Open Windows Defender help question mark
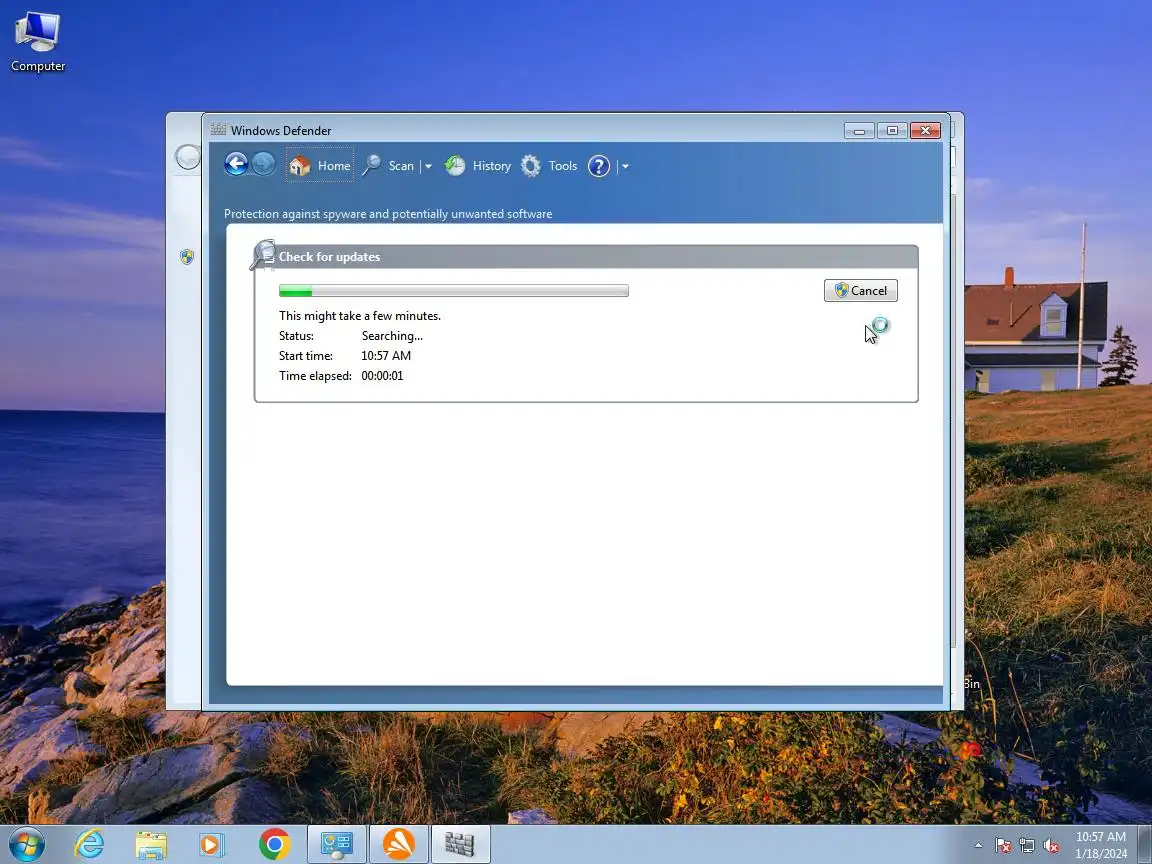The height and width of the screenshot is (864, 1152). click(599, 166)
